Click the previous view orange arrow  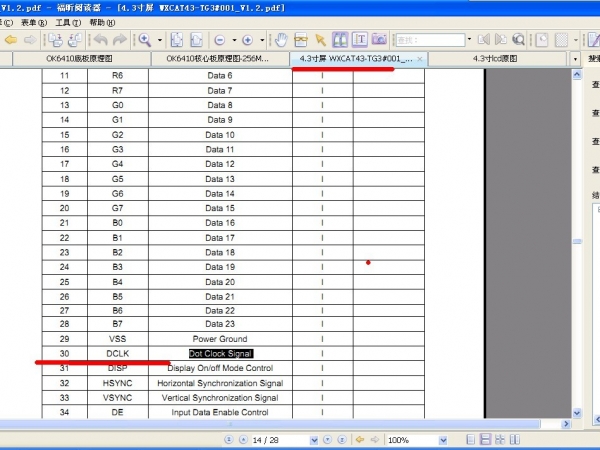[x=359, y=440]
